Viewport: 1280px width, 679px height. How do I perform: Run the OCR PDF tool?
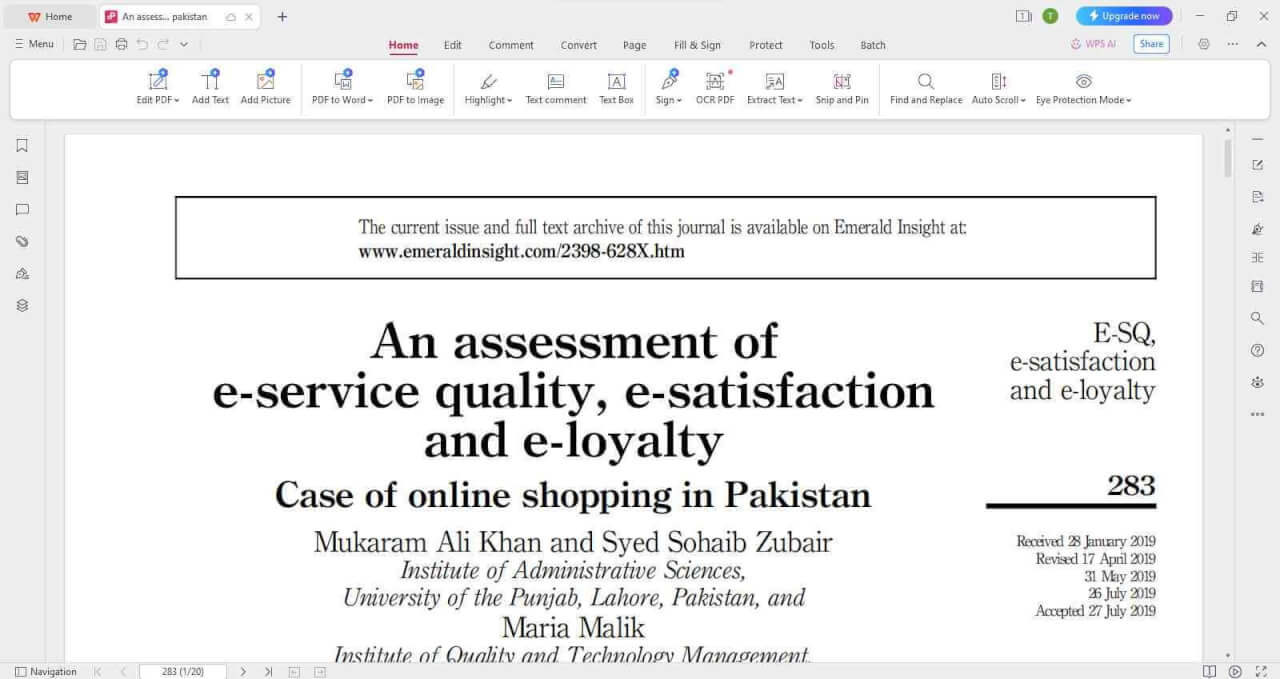[715, 88]
